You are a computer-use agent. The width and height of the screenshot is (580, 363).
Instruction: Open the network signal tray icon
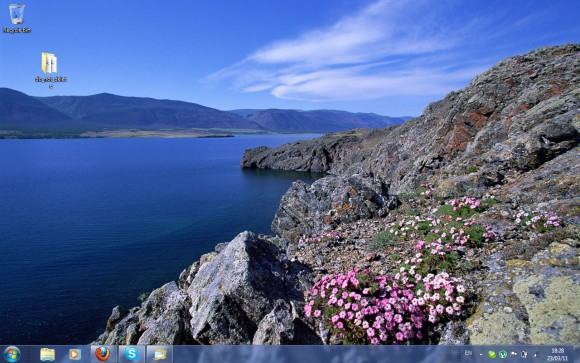point(536,354)
